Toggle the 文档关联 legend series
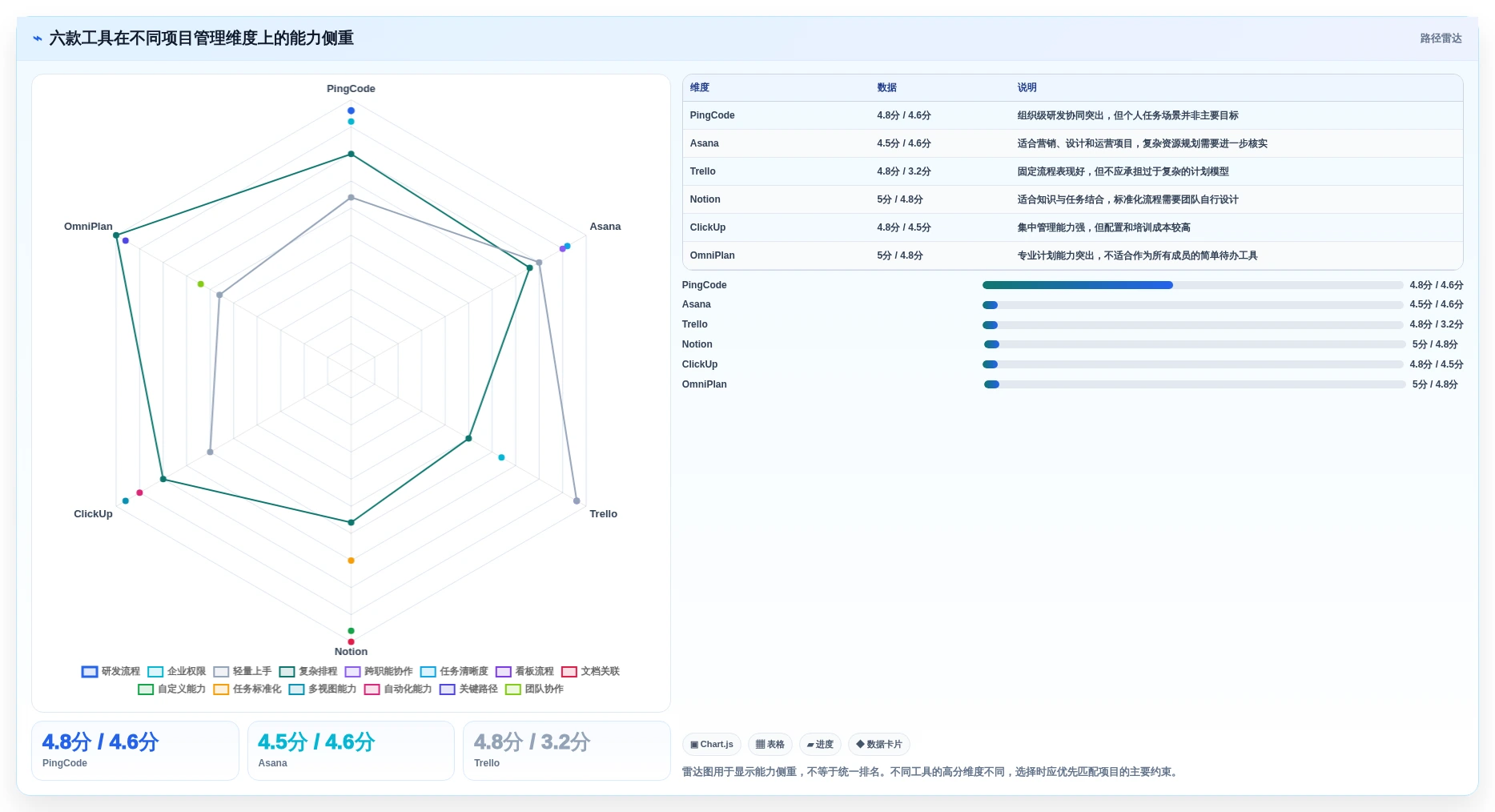1495x812 pixels. tap(590, 671)
